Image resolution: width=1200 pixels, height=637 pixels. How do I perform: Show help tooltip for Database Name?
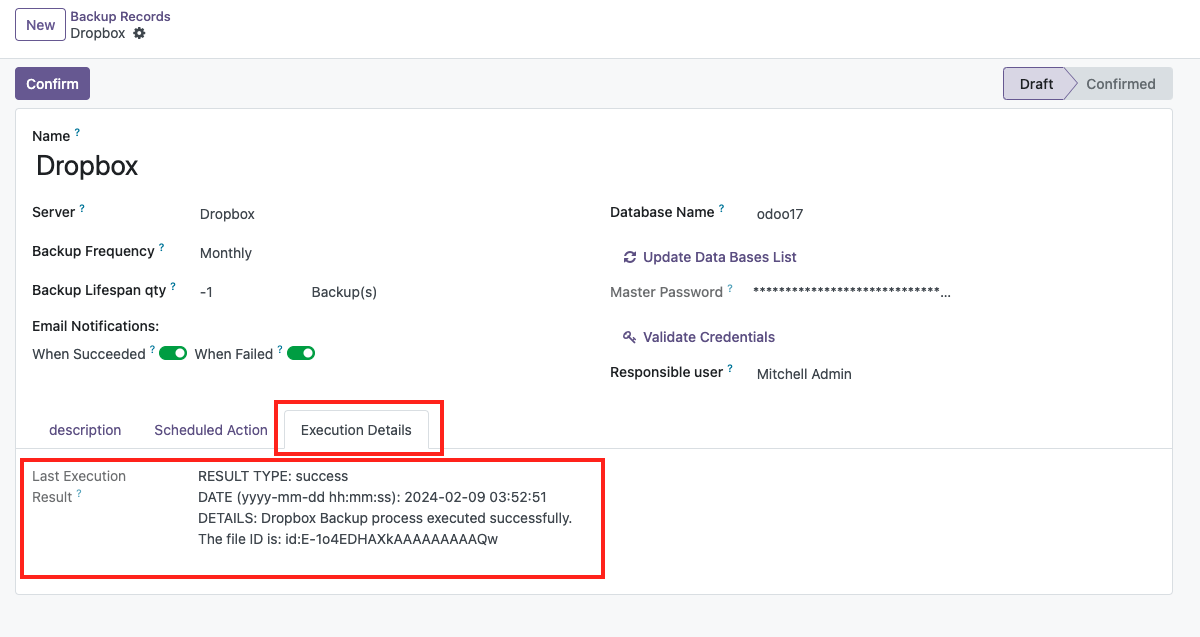(x=722, y=208)
